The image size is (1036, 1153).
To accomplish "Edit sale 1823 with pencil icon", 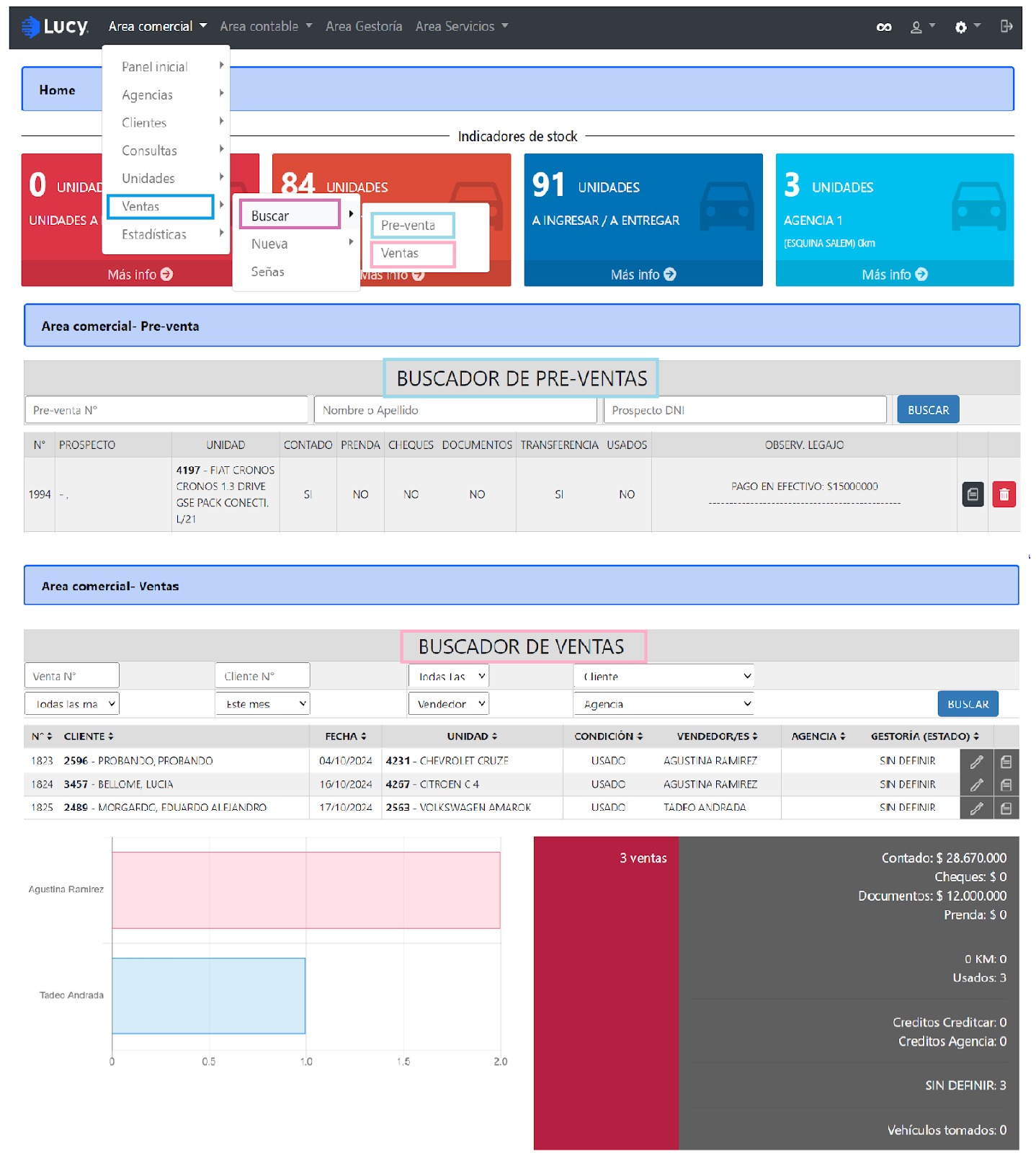I will pos(976,762).
